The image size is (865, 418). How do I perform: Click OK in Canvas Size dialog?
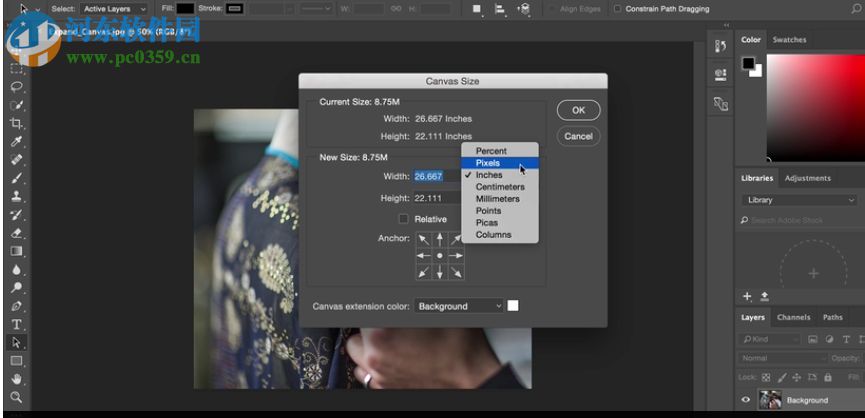[x=578, y=110]
